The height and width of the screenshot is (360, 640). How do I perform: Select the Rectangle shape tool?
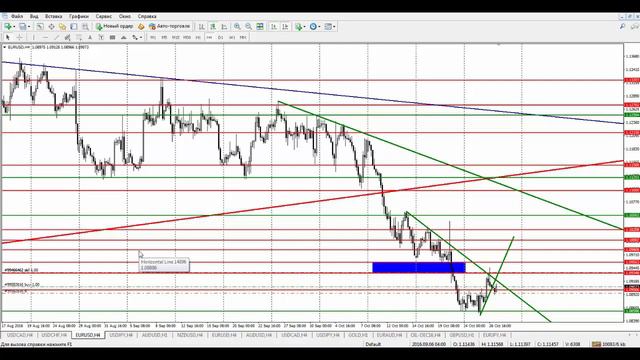(112, 37)
